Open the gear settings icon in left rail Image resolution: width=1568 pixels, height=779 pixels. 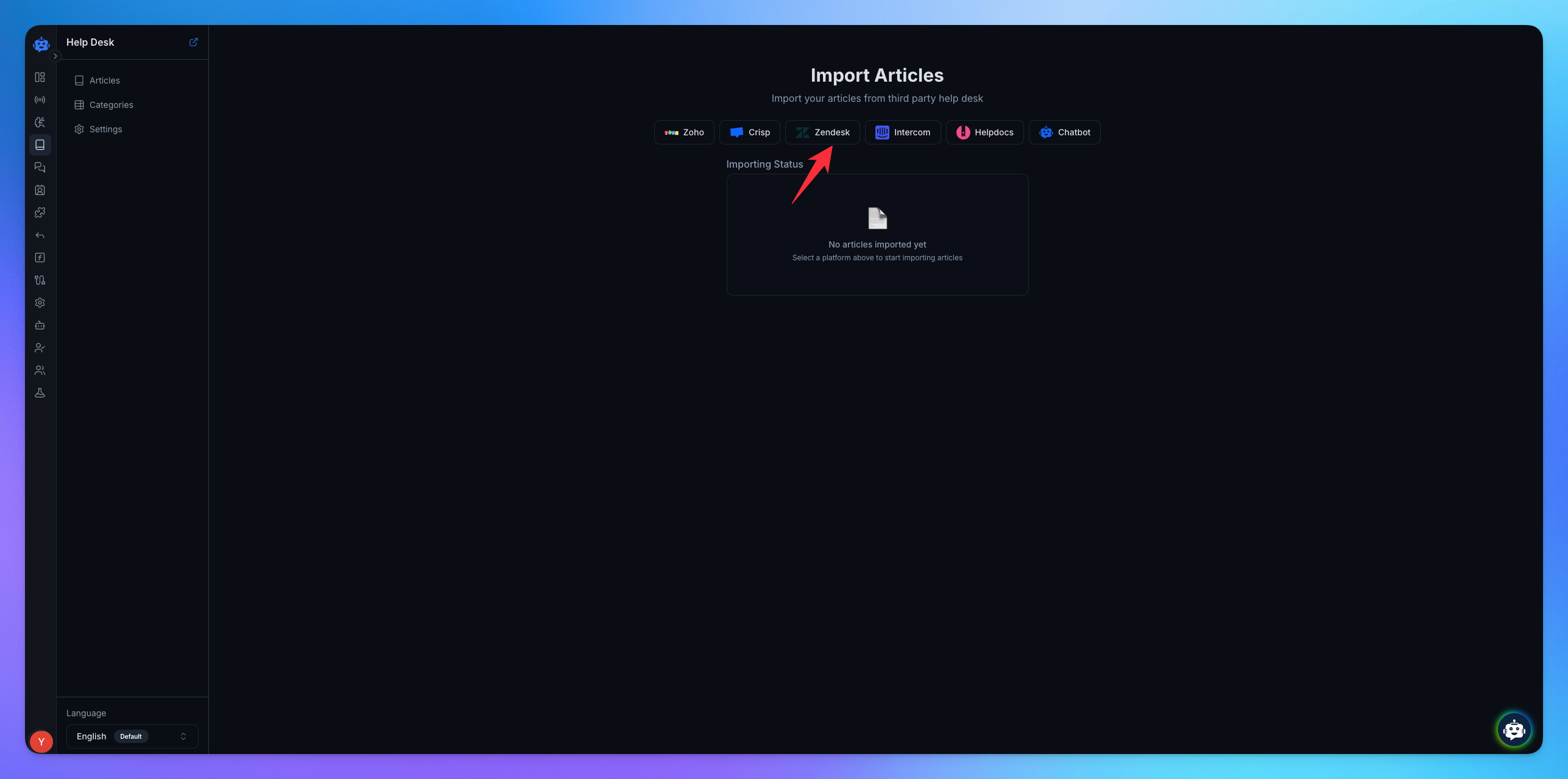point(40,303)
